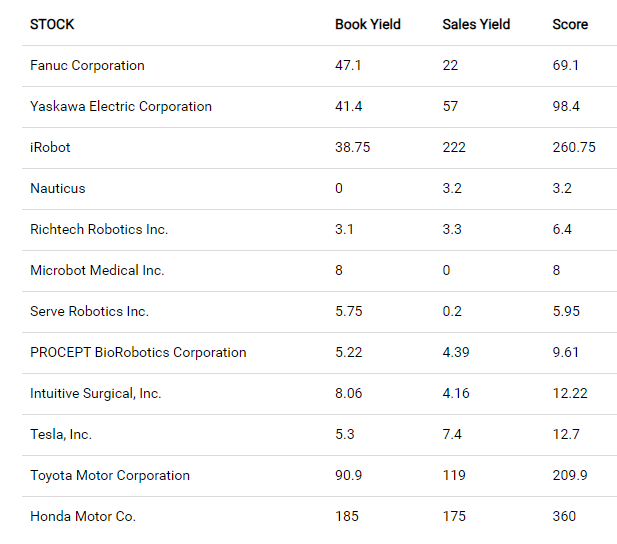Click Toyota's Book Yield value 90.9
This screenshot has height=544, width=617.
[349, 475]
